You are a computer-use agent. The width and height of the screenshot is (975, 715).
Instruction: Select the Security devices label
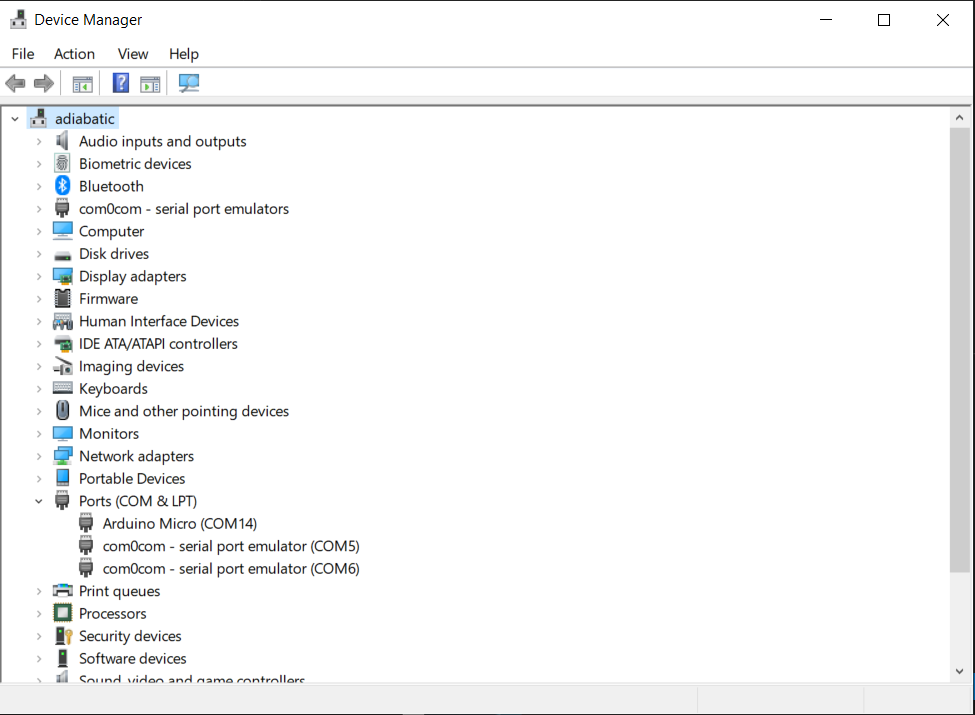pyautogui.click(x=130, y=636)
